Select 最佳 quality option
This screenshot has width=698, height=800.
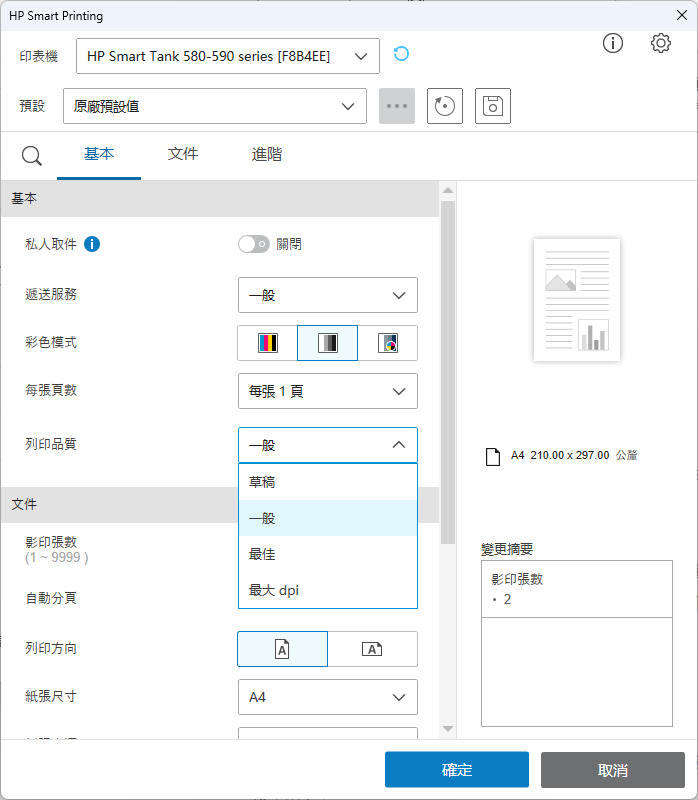coord(328,554)
